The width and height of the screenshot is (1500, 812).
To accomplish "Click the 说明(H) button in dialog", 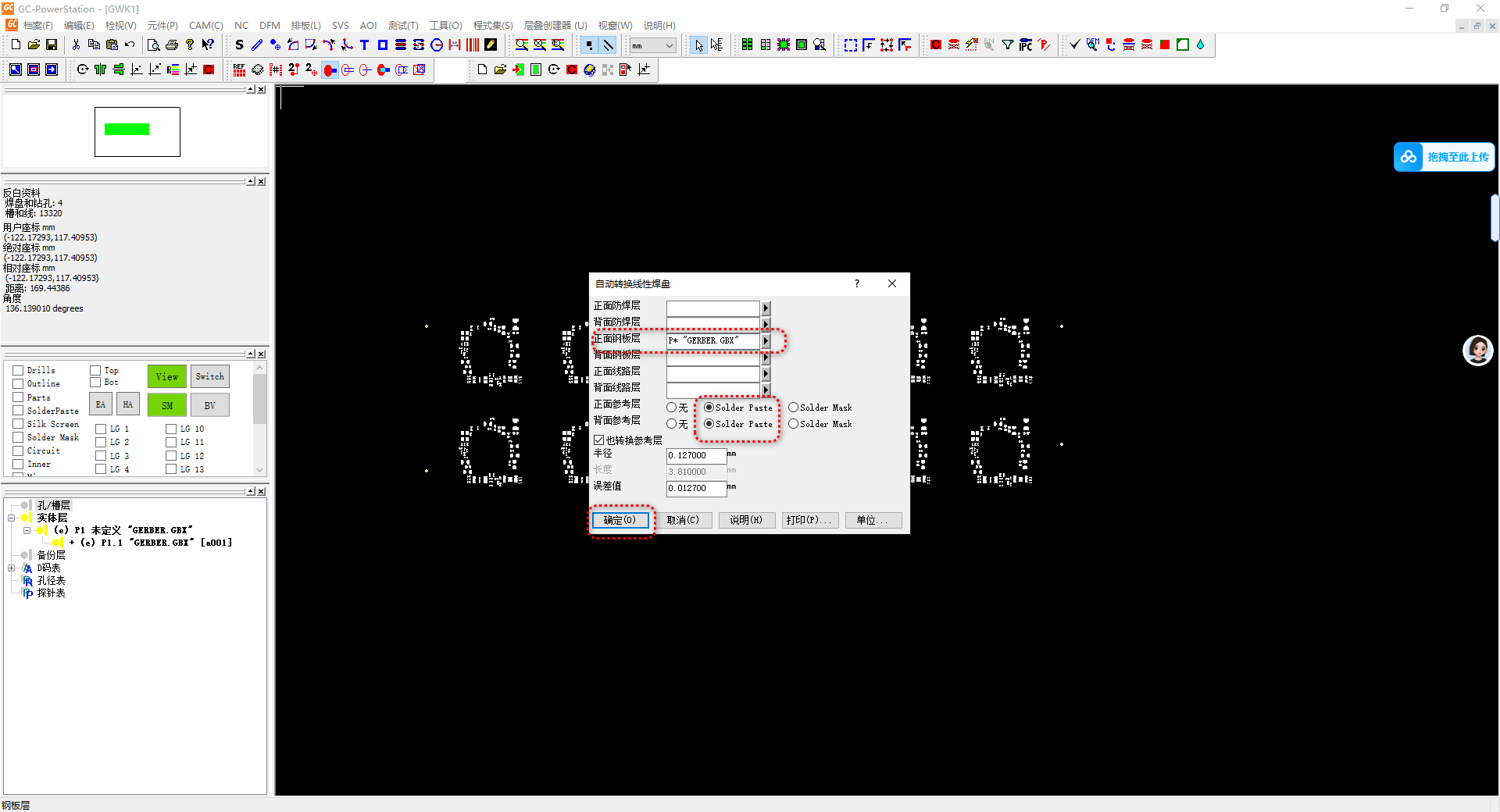I will 746,520.
